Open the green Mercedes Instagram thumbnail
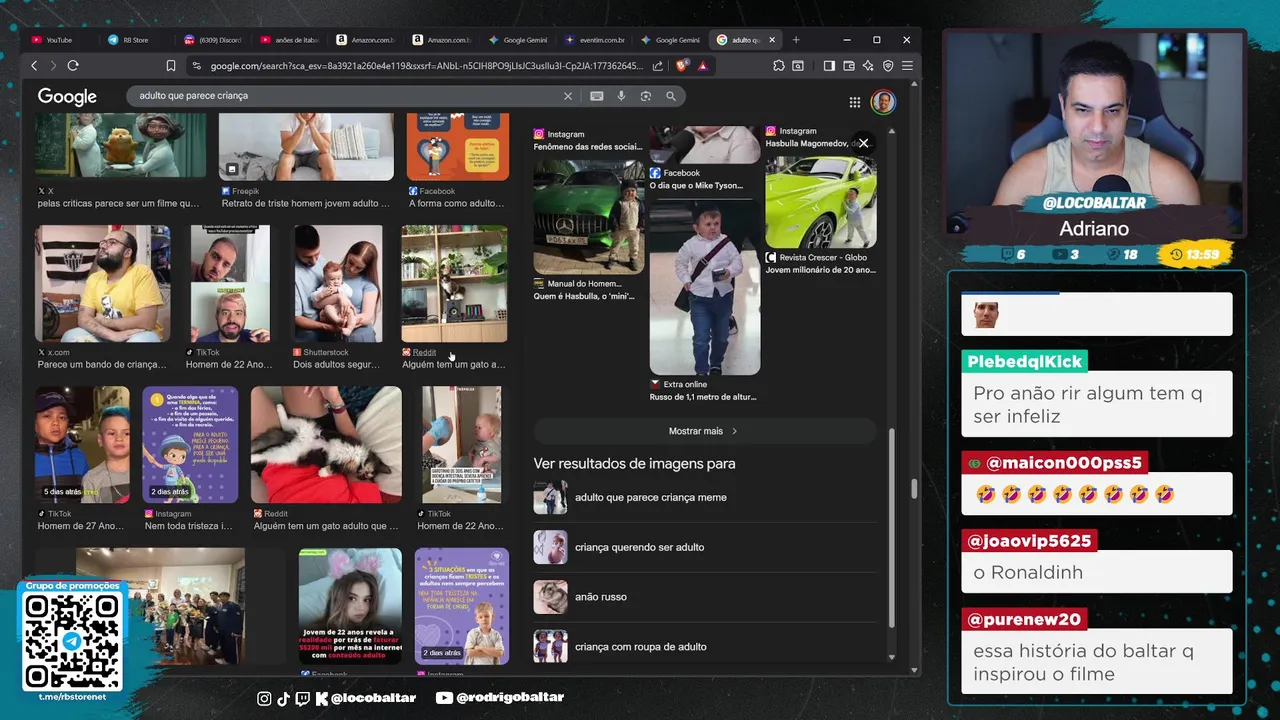 coord(589,217)
